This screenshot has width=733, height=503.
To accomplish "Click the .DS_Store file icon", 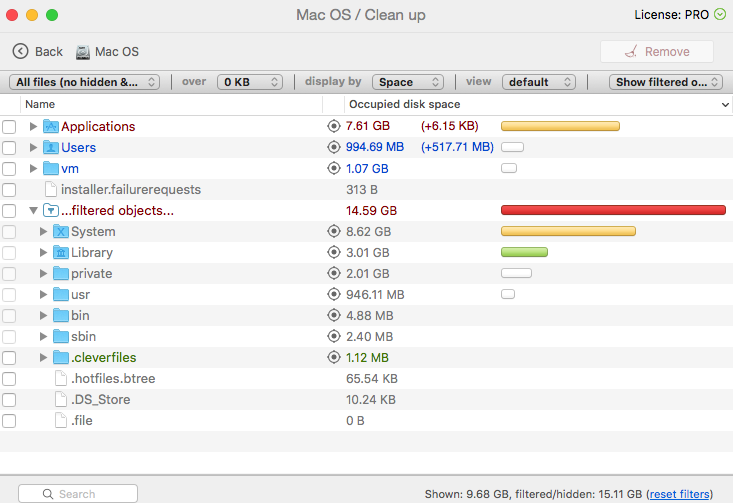I will pos(61,399).
